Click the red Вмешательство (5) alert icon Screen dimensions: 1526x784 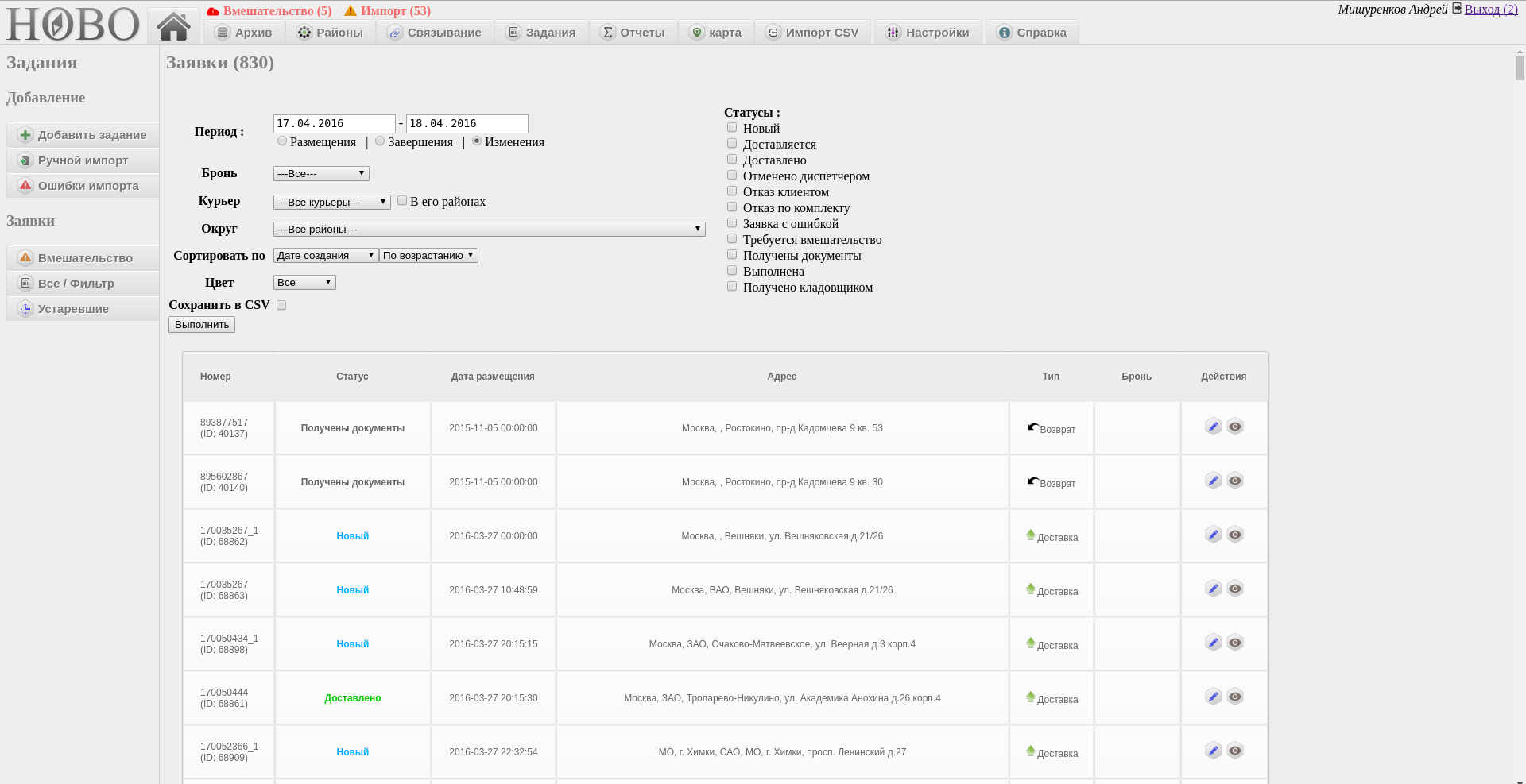click(213, 11)
